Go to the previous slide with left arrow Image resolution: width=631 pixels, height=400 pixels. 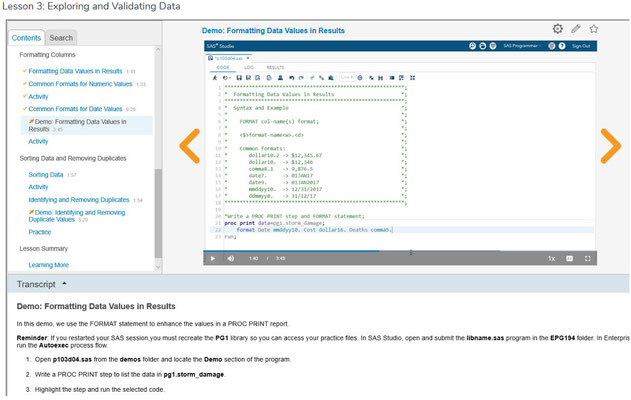pyautogui.click(x=190, y=146)
